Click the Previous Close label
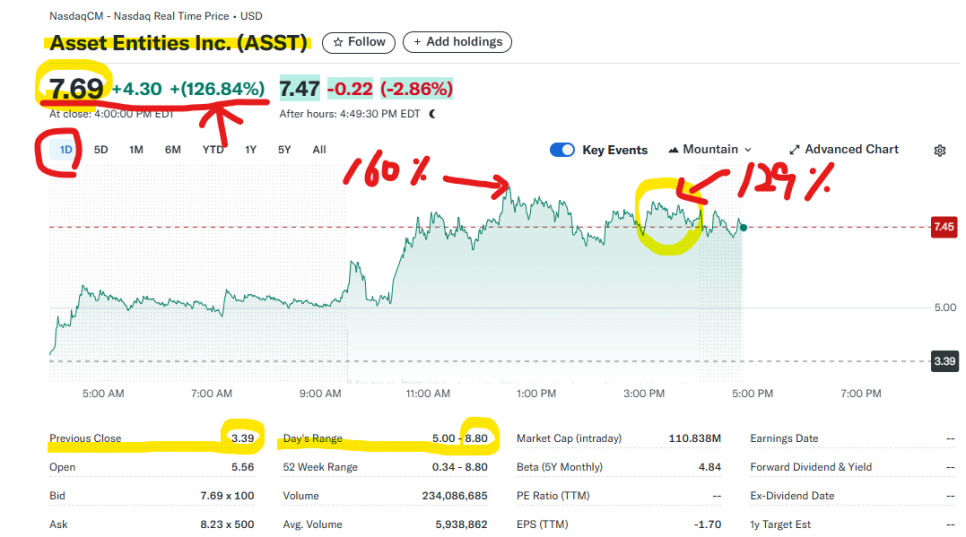Viewport: 966px width, 537px height. point(85,438)
